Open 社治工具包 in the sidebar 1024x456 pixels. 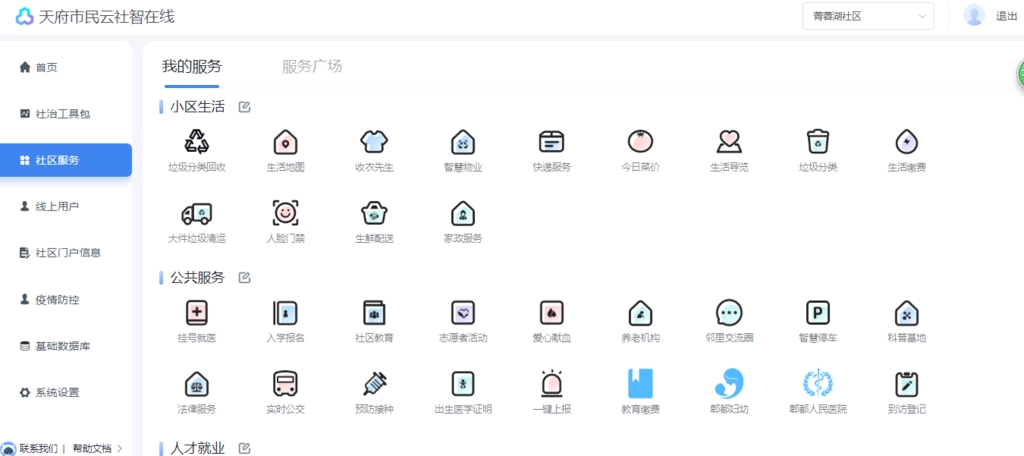(62, 114)
